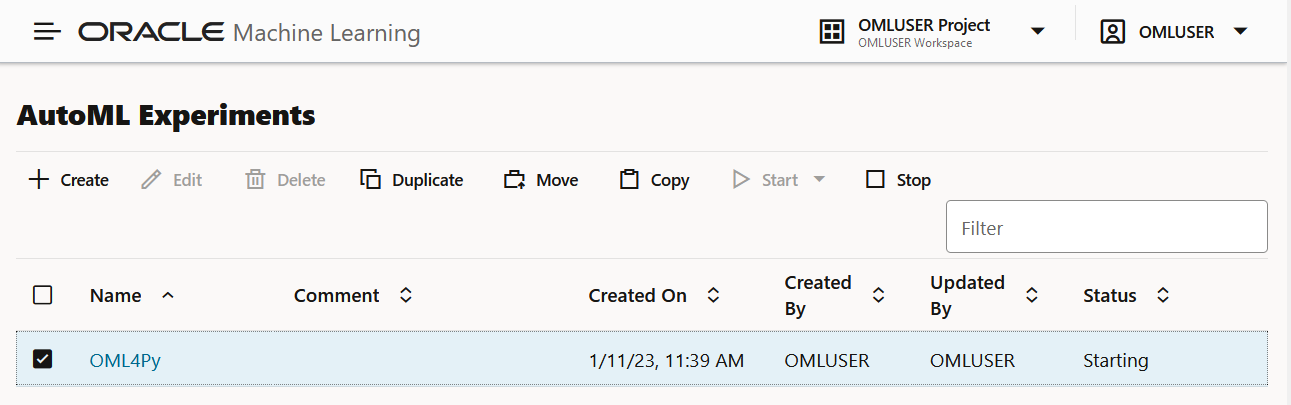Image resolution: width=1291 pixels, height=405 pixels.
Task: Sort by the Comment column arrows
Action: pos(405,295)
